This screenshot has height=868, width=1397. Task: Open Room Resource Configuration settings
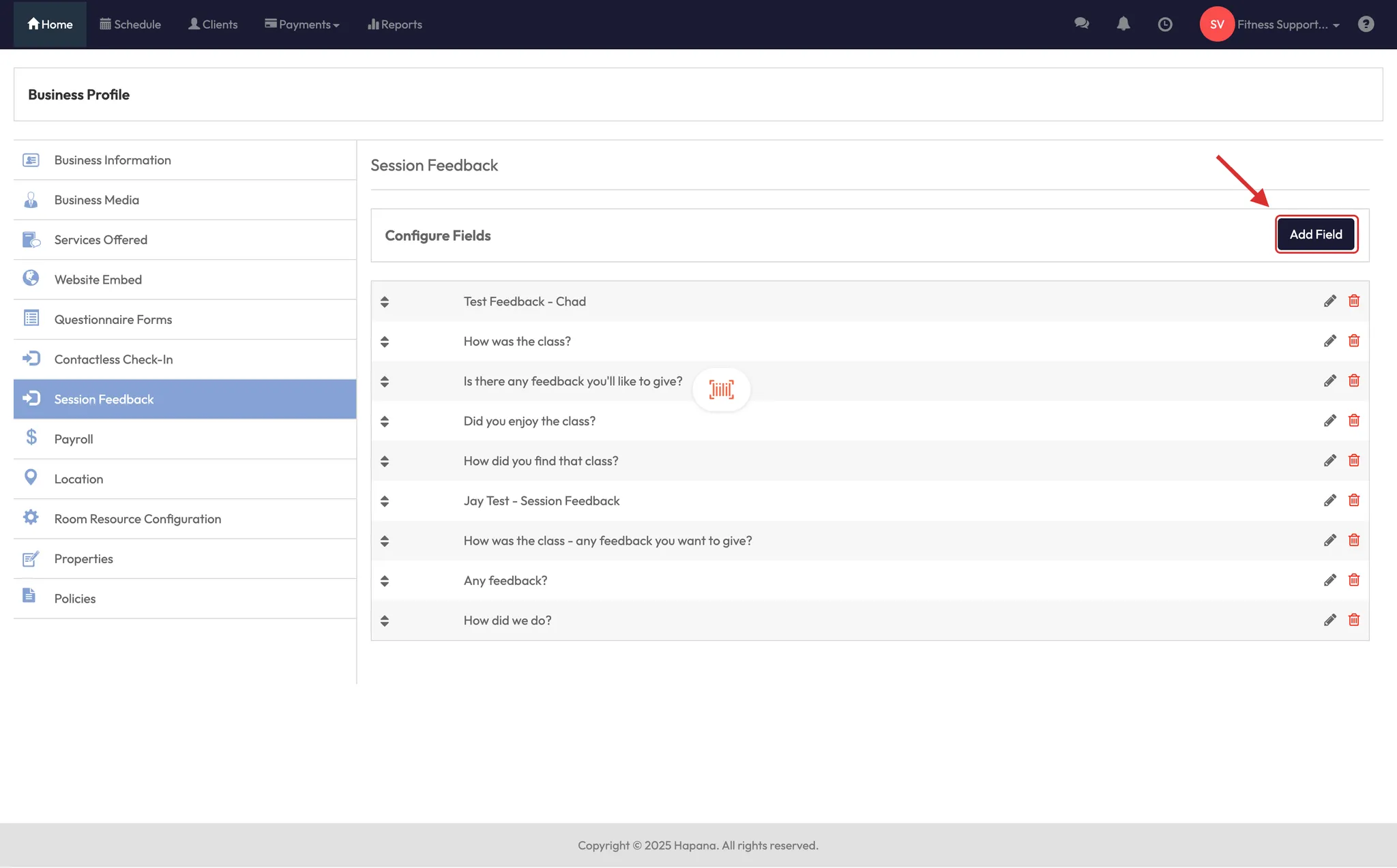coord(138,519)
